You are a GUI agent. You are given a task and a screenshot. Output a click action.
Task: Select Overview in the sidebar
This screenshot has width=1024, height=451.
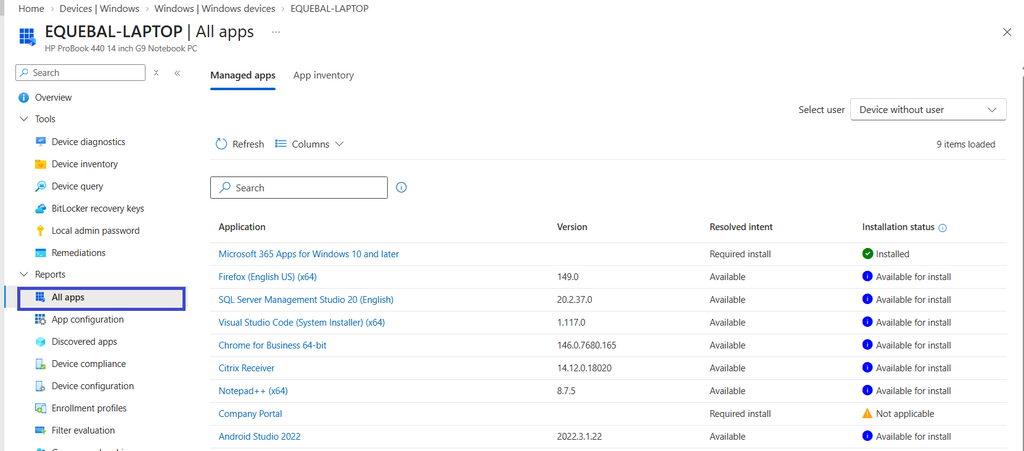[x=53, y=98]
